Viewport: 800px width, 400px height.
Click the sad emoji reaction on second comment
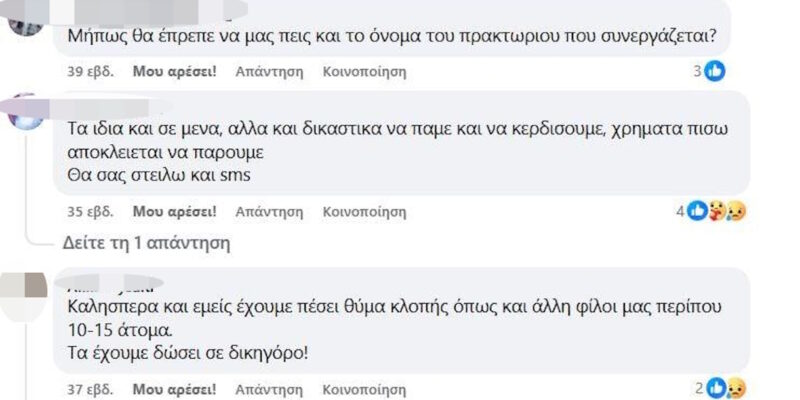tap(735, 211)
